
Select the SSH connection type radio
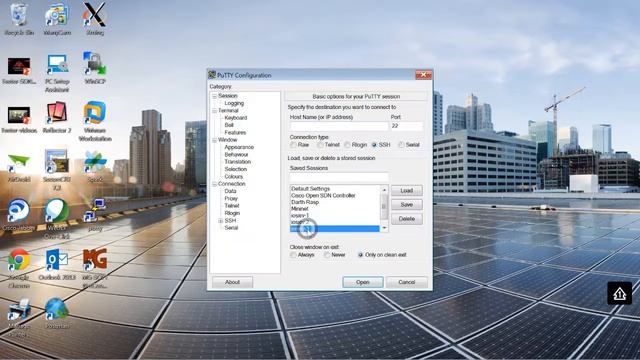point(374,145)
